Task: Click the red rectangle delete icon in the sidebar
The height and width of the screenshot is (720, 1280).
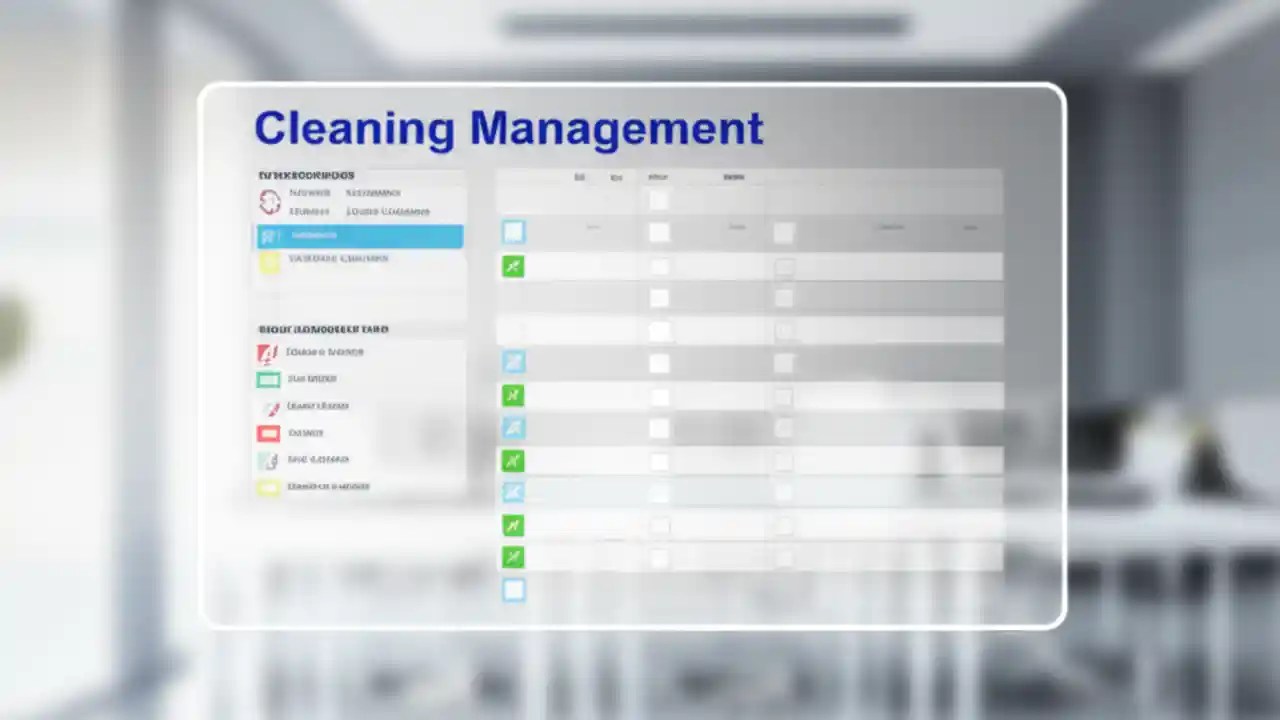Action: [268, 433]
